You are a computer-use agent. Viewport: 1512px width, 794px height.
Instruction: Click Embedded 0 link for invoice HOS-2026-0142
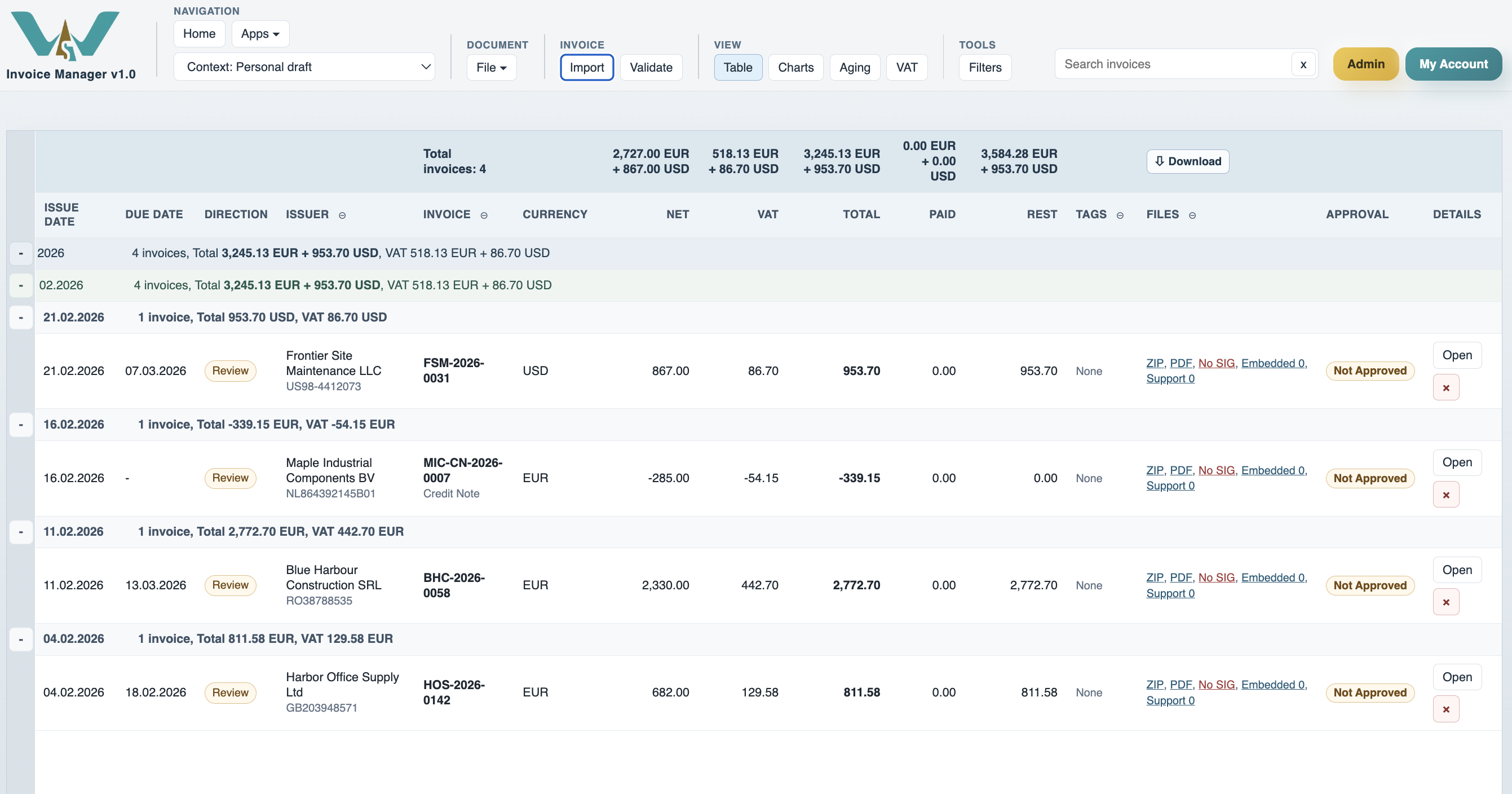tap(1272, 685)
